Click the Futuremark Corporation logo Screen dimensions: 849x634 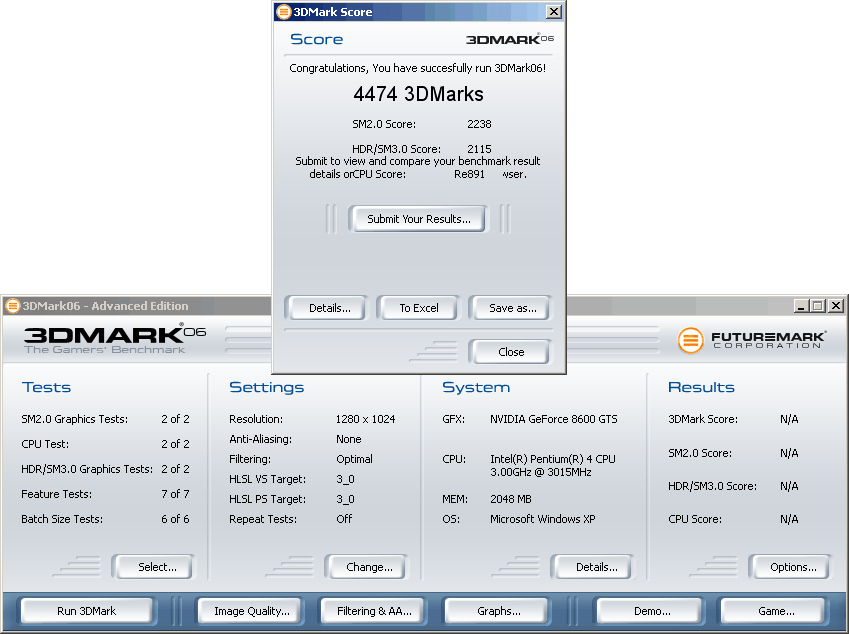752,340
